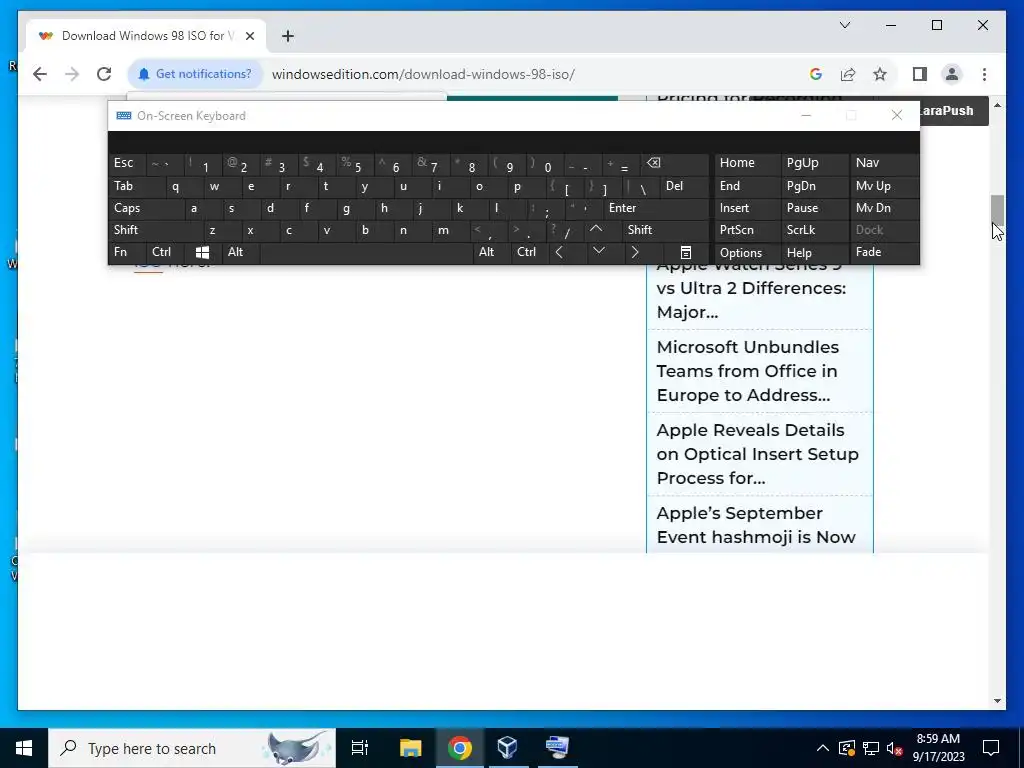Open Apple Reveals Details on Optical Insert link

pyautogui.click(x=758, y=454)
